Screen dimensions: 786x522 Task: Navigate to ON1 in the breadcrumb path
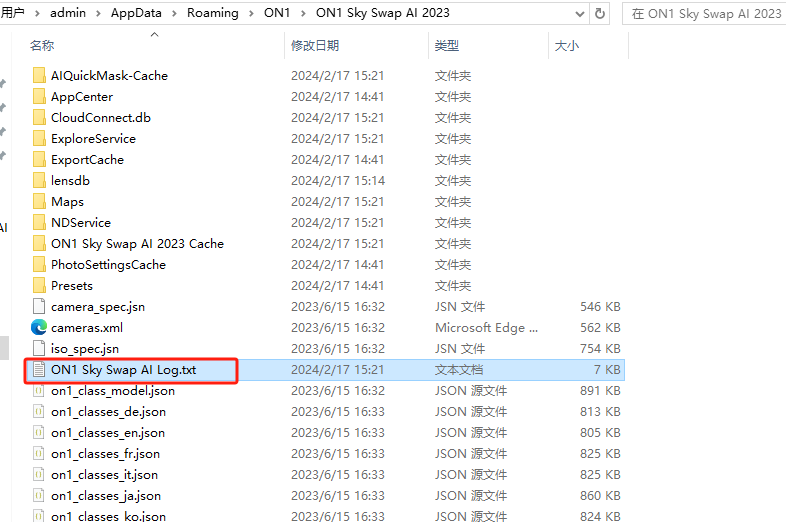275,13
